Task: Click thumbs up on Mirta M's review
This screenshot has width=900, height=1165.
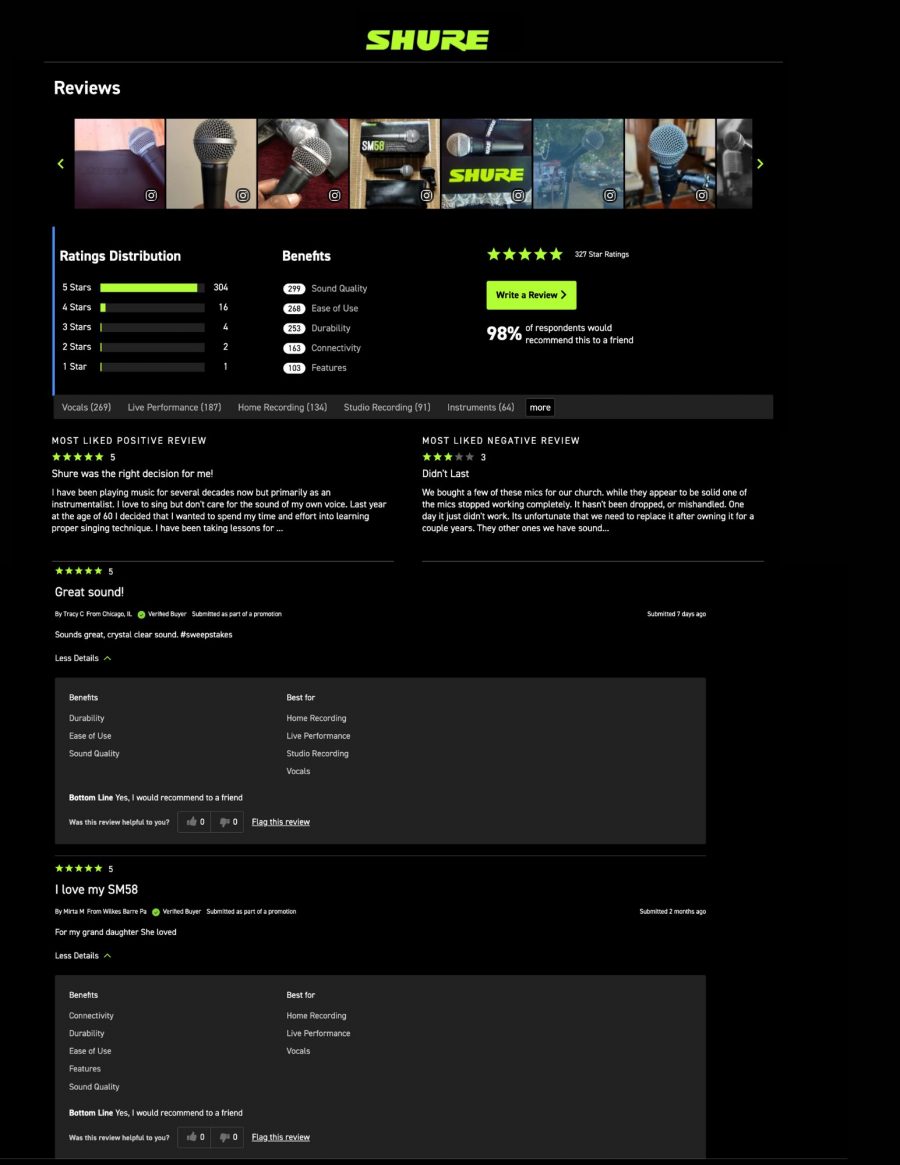Action: [x=195, y=1137]
